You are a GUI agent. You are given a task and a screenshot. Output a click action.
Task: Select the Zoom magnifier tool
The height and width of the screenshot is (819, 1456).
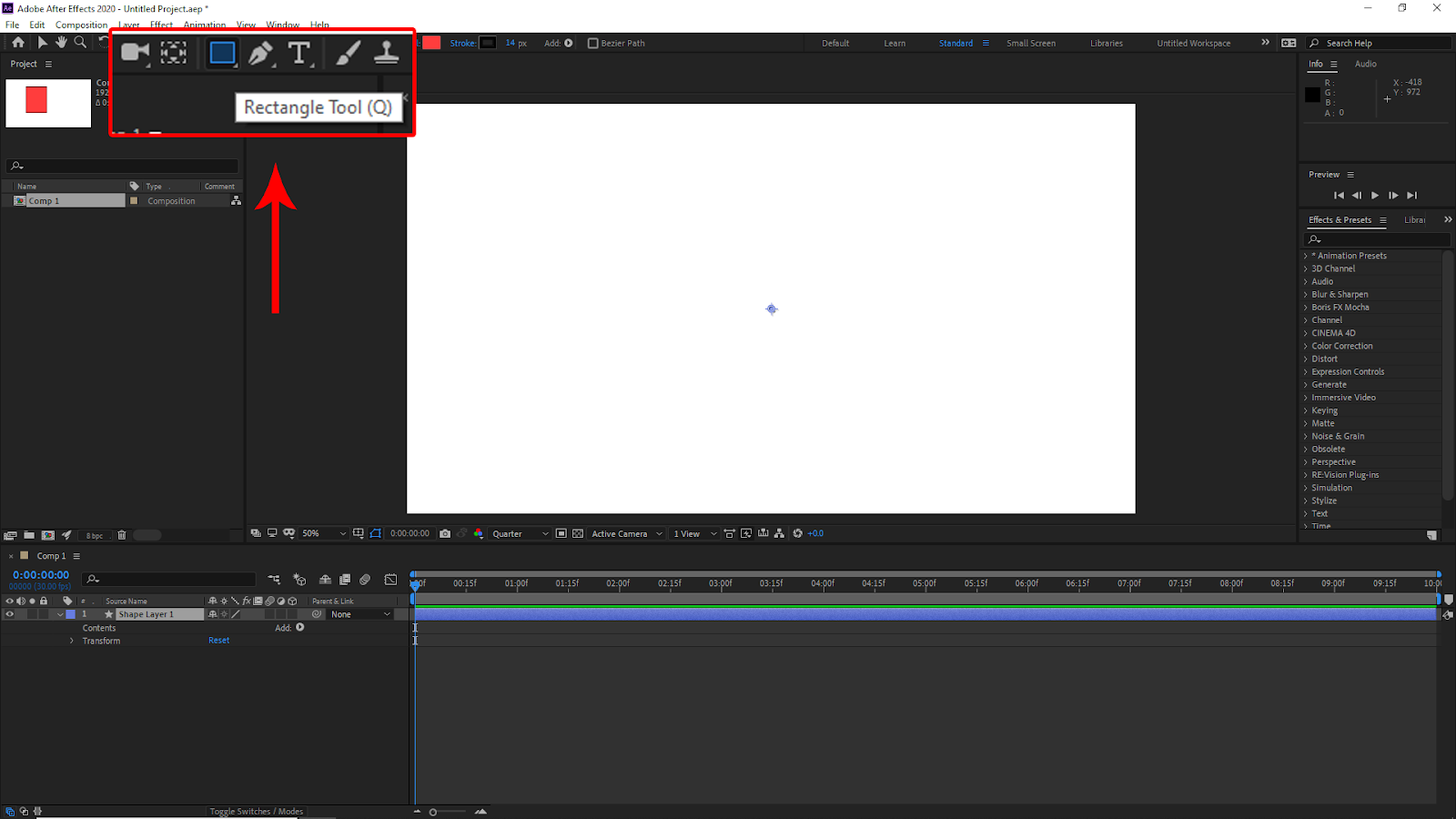coord(80,43)
